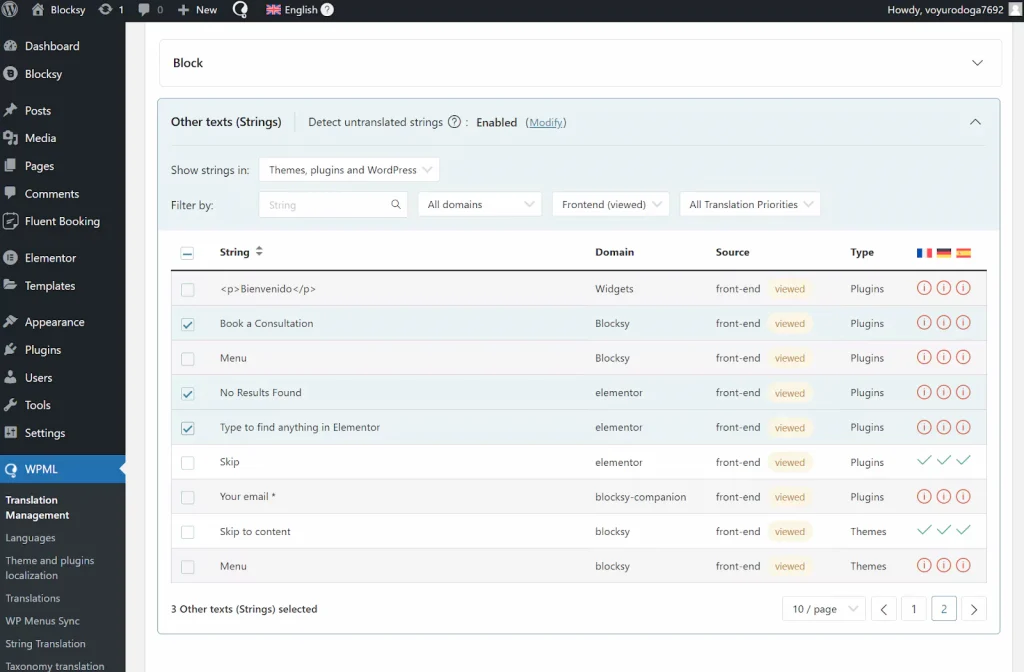
Task: Uncheck Type to find anything in Elementor checkbox
Action: pyautogui.click(x=187, y=428)
